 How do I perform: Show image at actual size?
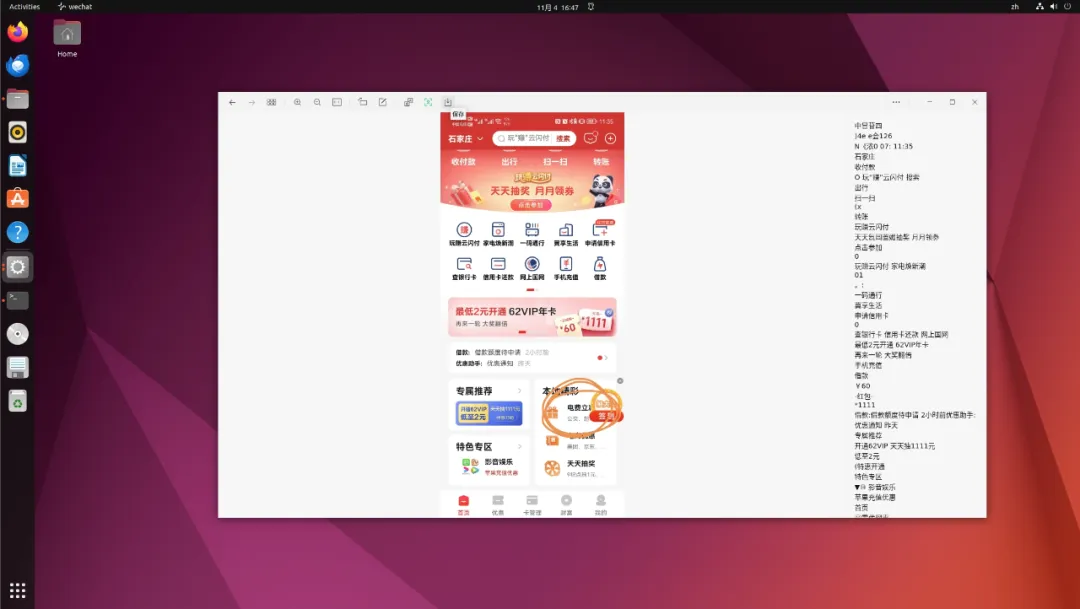click(337, 102)
